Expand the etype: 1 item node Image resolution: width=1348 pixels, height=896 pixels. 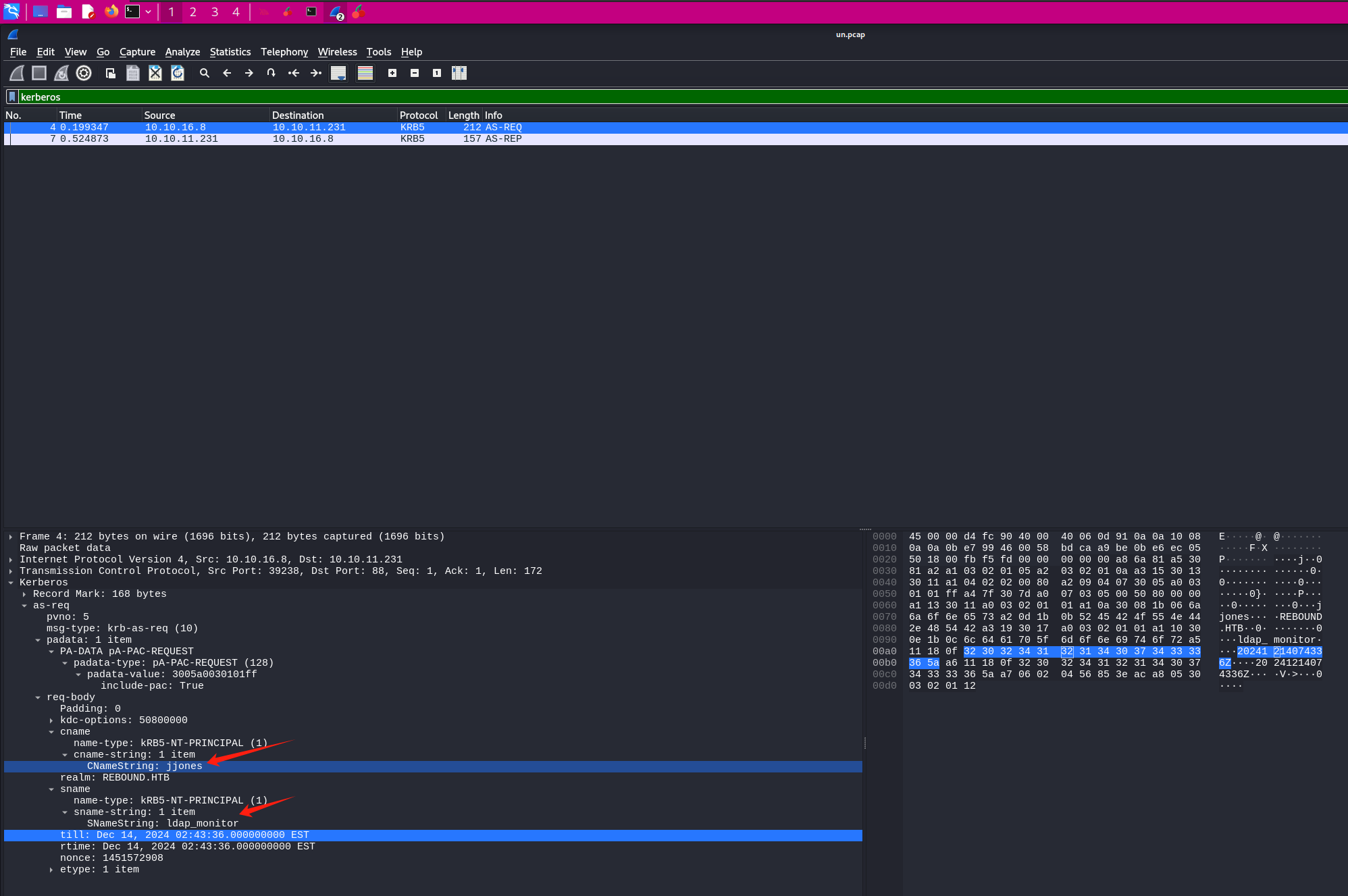pyautogui.click(x=51, y=870)
